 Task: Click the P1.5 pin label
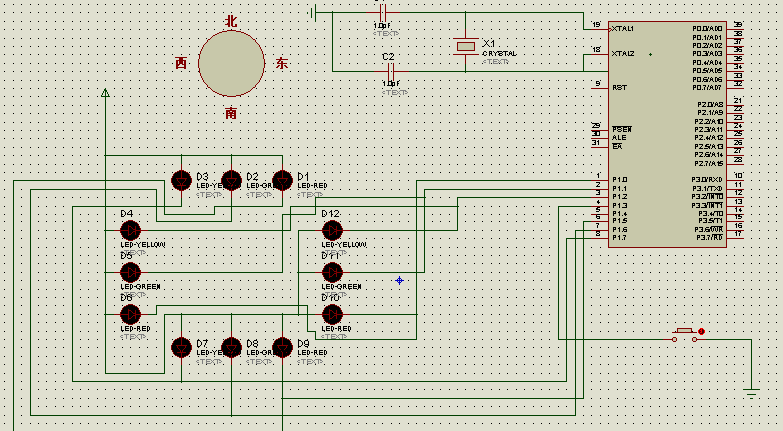click(620, 221)
